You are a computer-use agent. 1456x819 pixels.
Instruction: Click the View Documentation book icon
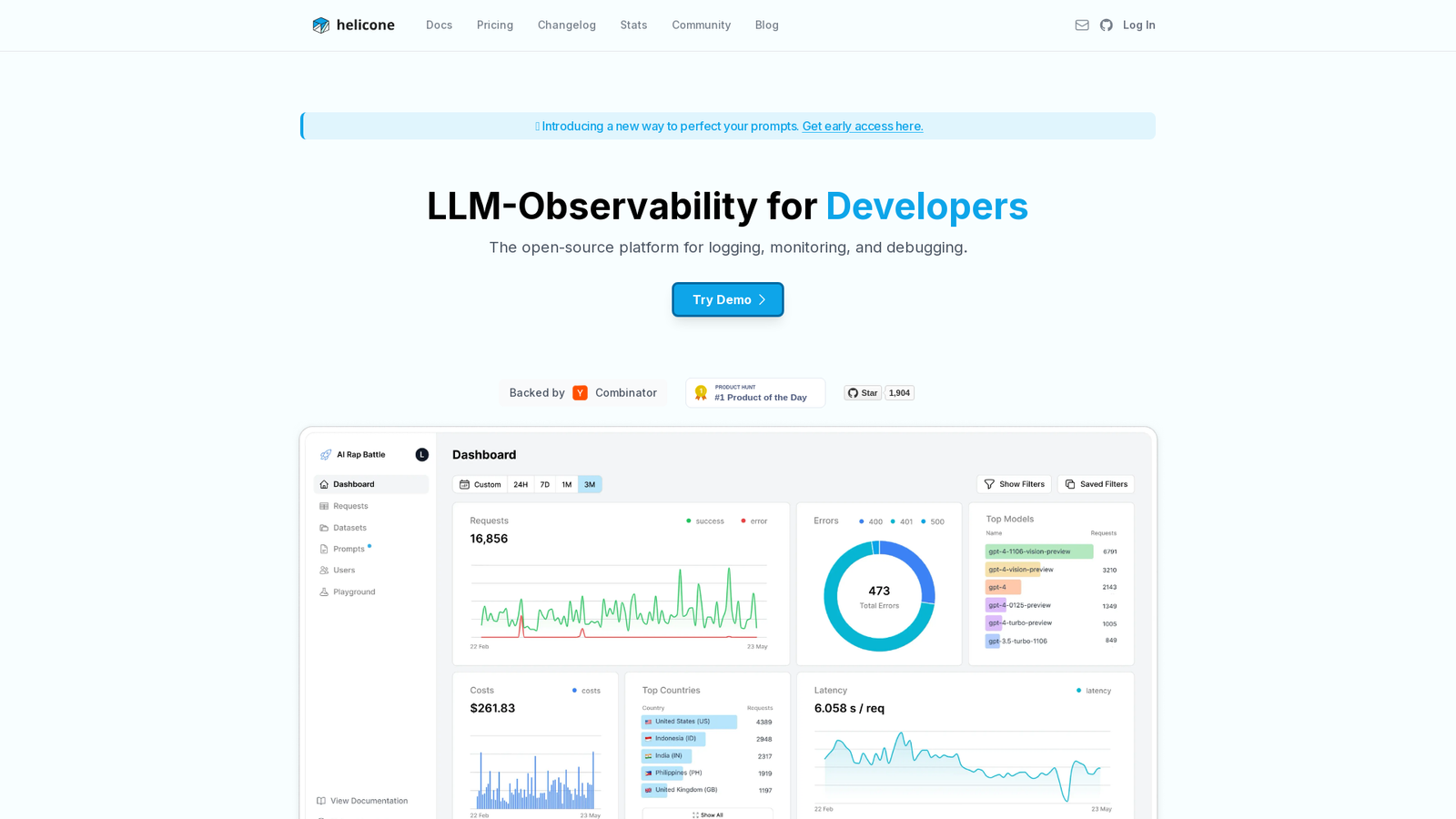[x=321, y=801]
